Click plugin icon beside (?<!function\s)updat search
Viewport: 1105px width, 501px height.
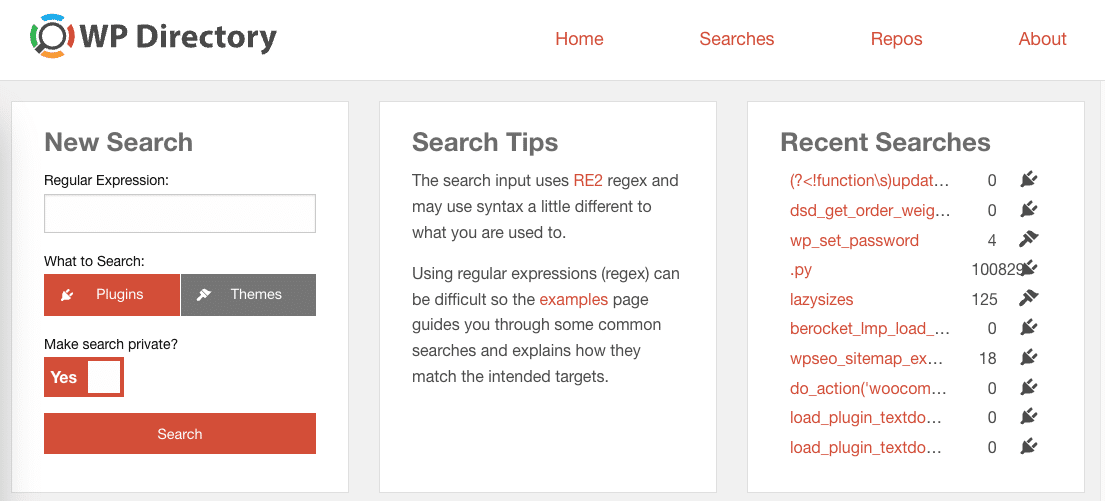1029,180
